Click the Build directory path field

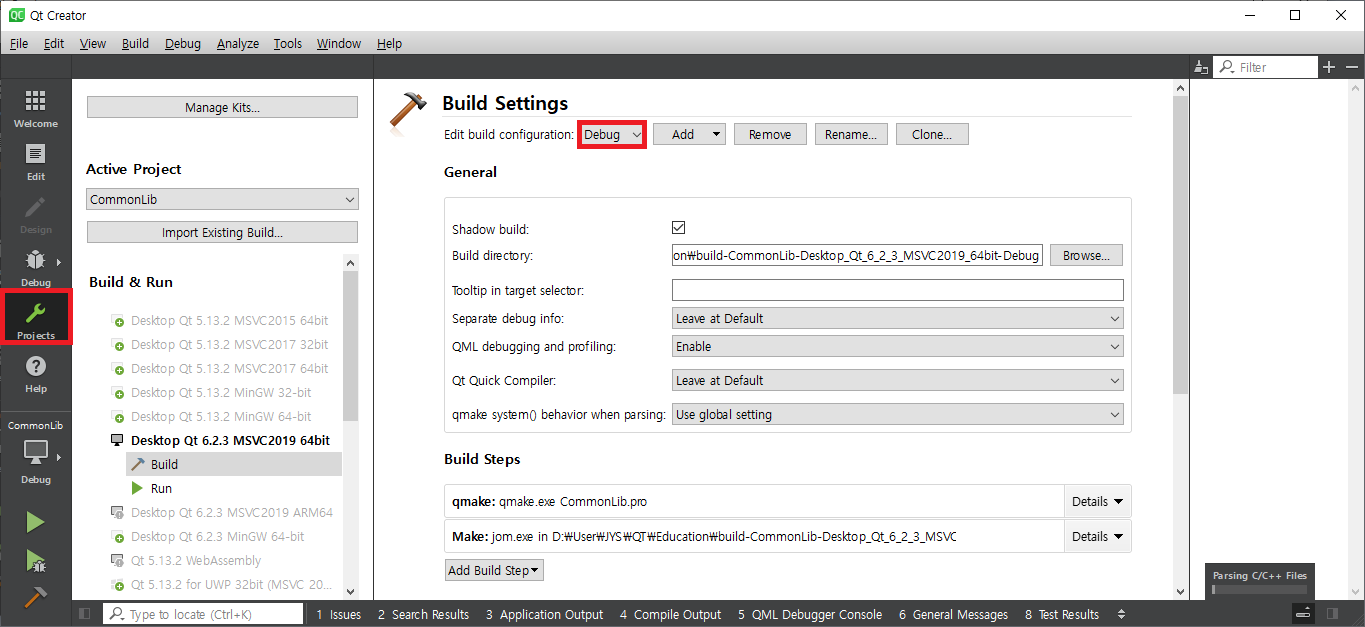click(x=857, y=255)
